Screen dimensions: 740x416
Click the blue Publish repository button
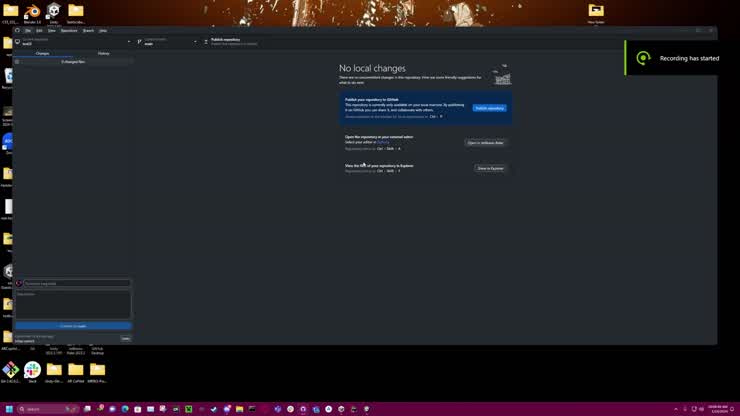point(489,108)
